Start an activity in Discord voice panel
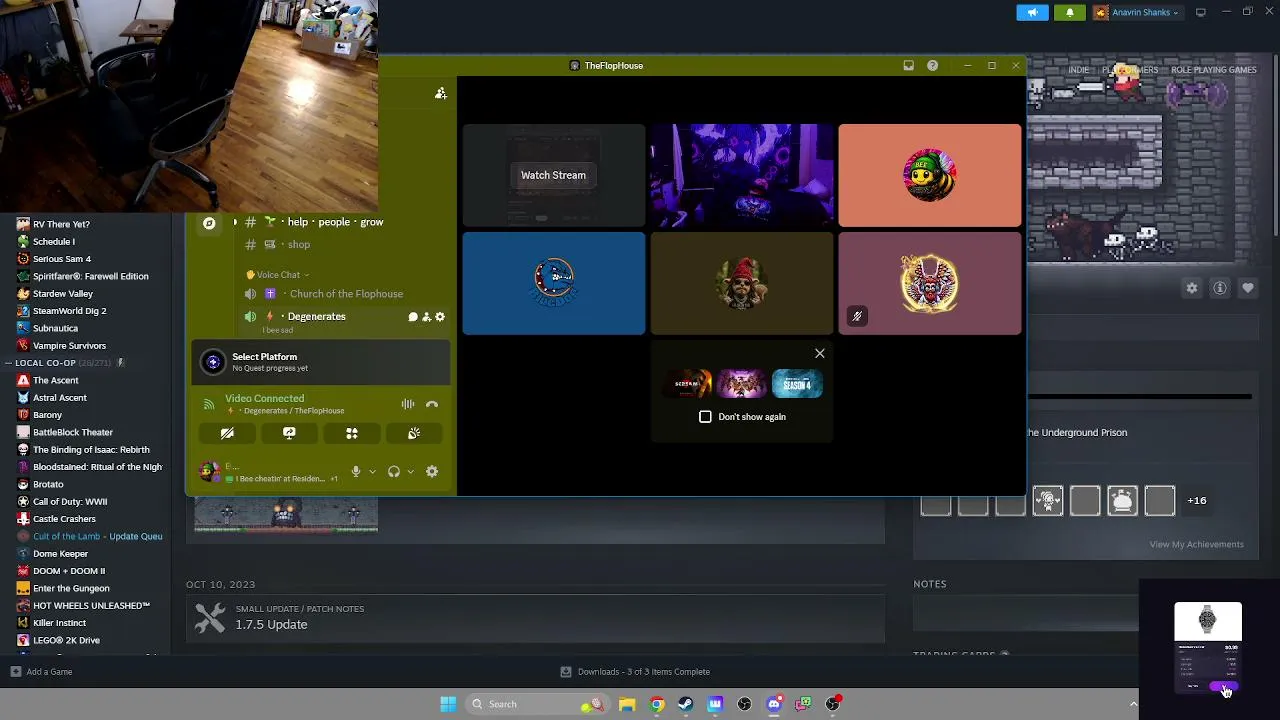The image size is (1280, 720). [x=352, y=433]
